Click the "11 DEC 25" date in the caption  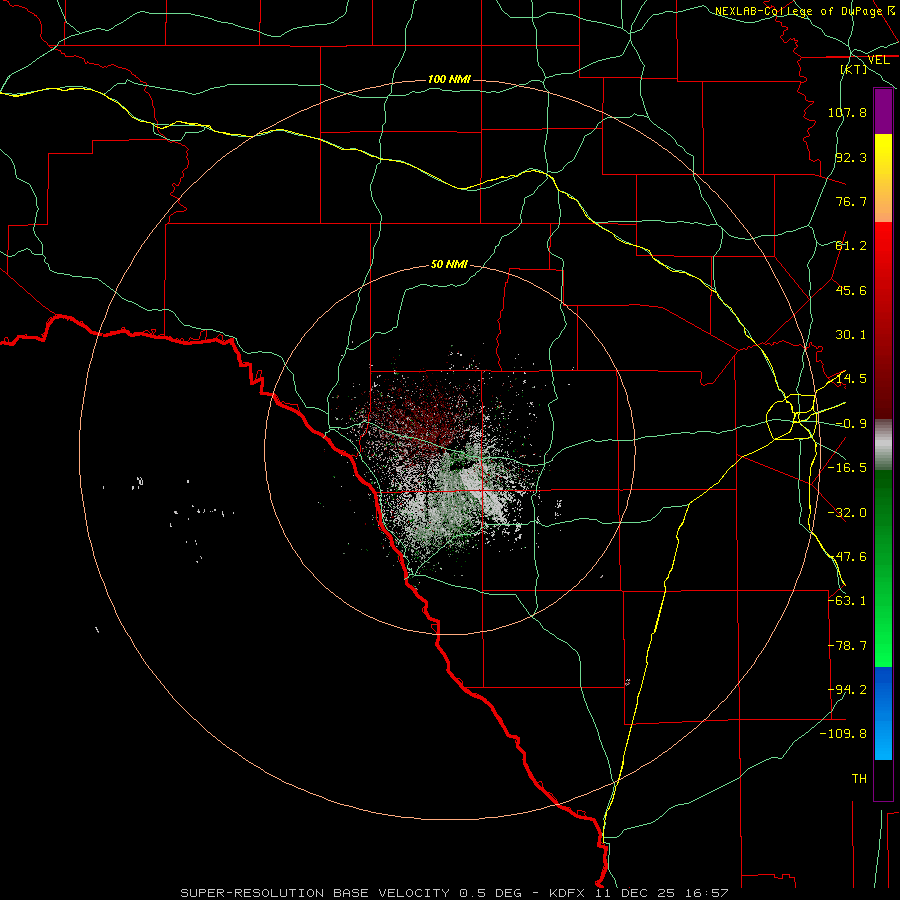point(634,893)
